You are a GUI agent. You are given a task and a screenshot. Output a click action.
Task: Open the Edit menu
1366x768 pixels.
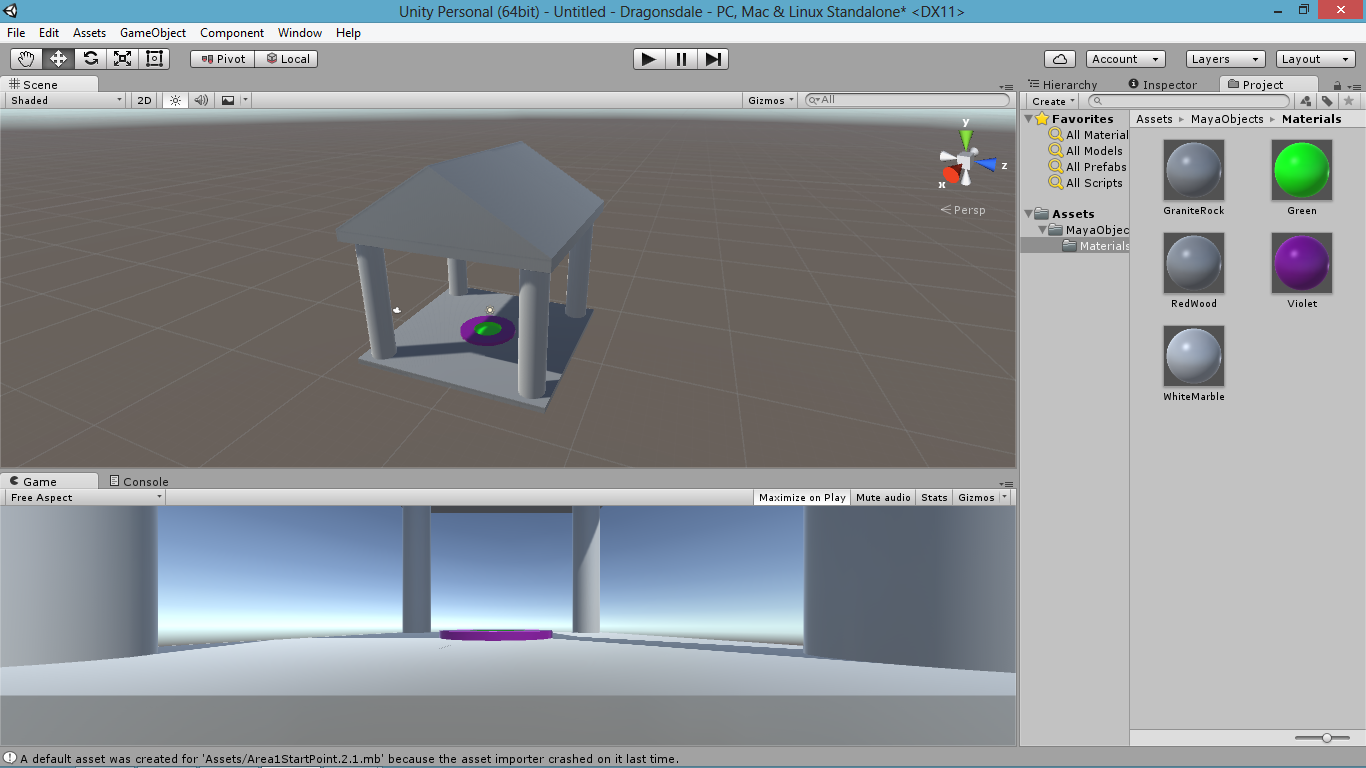[x=49, y=33]
